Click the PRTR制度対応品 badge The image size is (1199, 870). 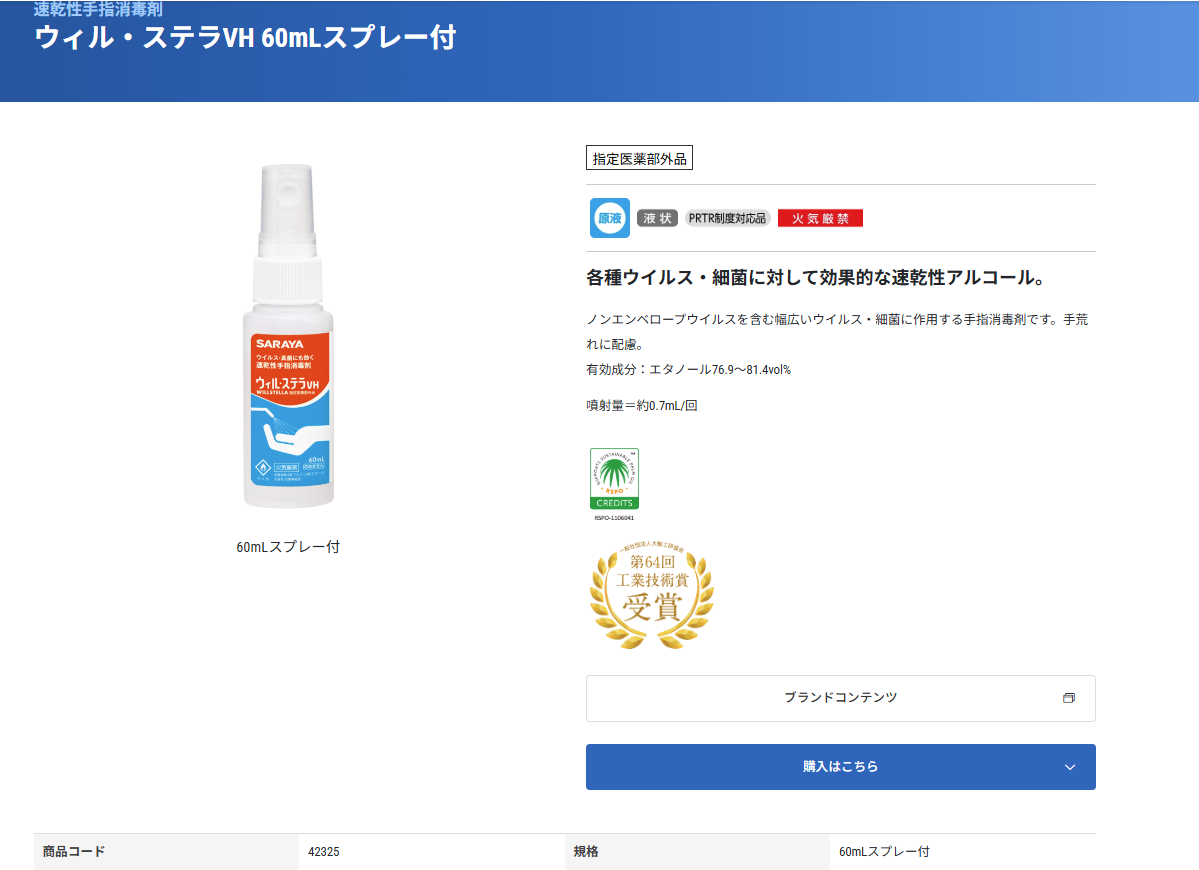727,218
